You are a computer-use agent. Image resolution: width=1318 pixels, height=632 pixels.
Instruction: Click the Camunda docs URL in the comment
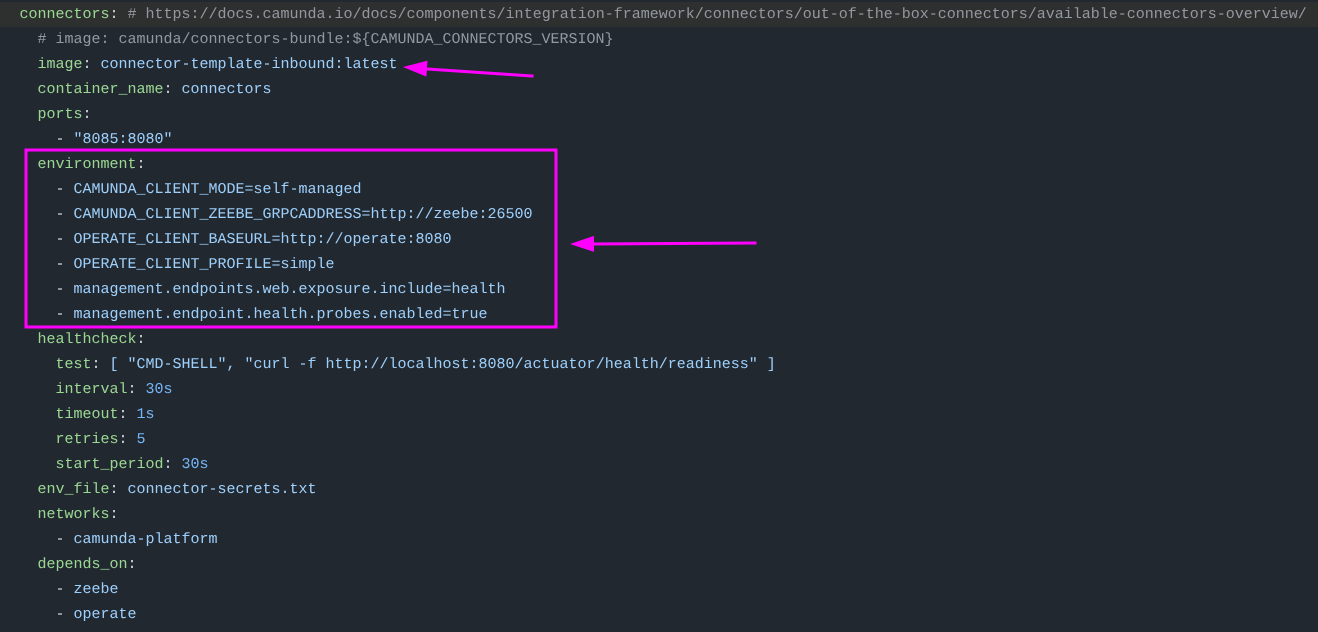tap(726, 14)
